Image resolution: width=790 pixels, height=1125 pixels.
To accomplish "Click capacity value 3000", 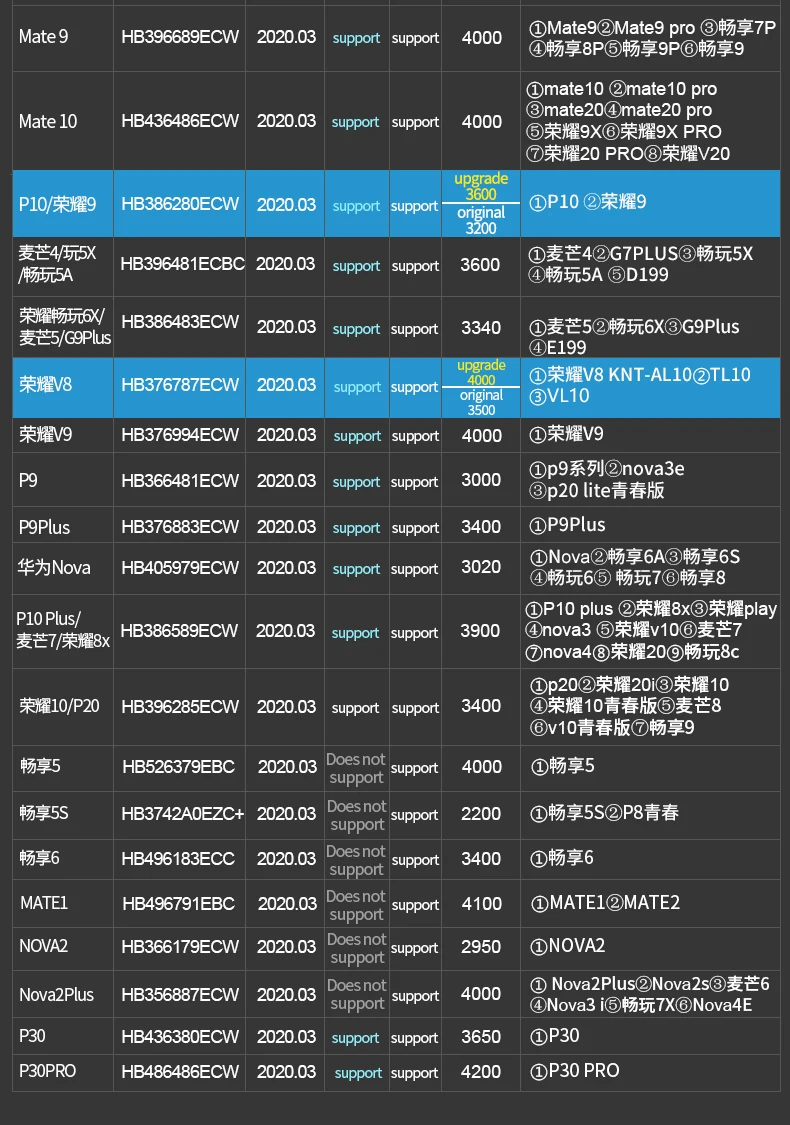I will [481, 479].
